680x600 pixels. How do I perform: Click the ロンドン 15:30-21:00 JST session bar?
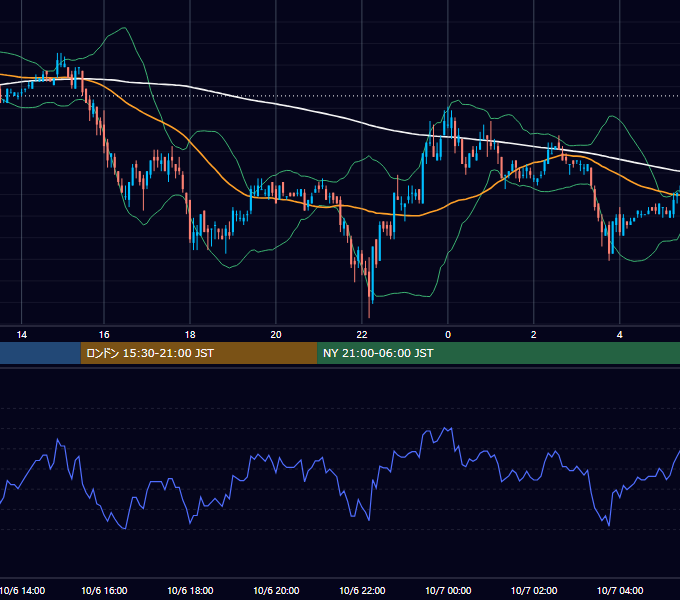pos(199,353)
